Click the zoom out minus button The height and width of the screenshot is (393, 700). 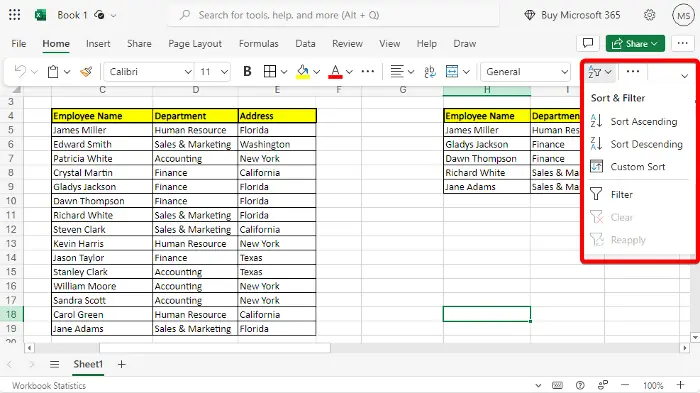coord(625,385)
